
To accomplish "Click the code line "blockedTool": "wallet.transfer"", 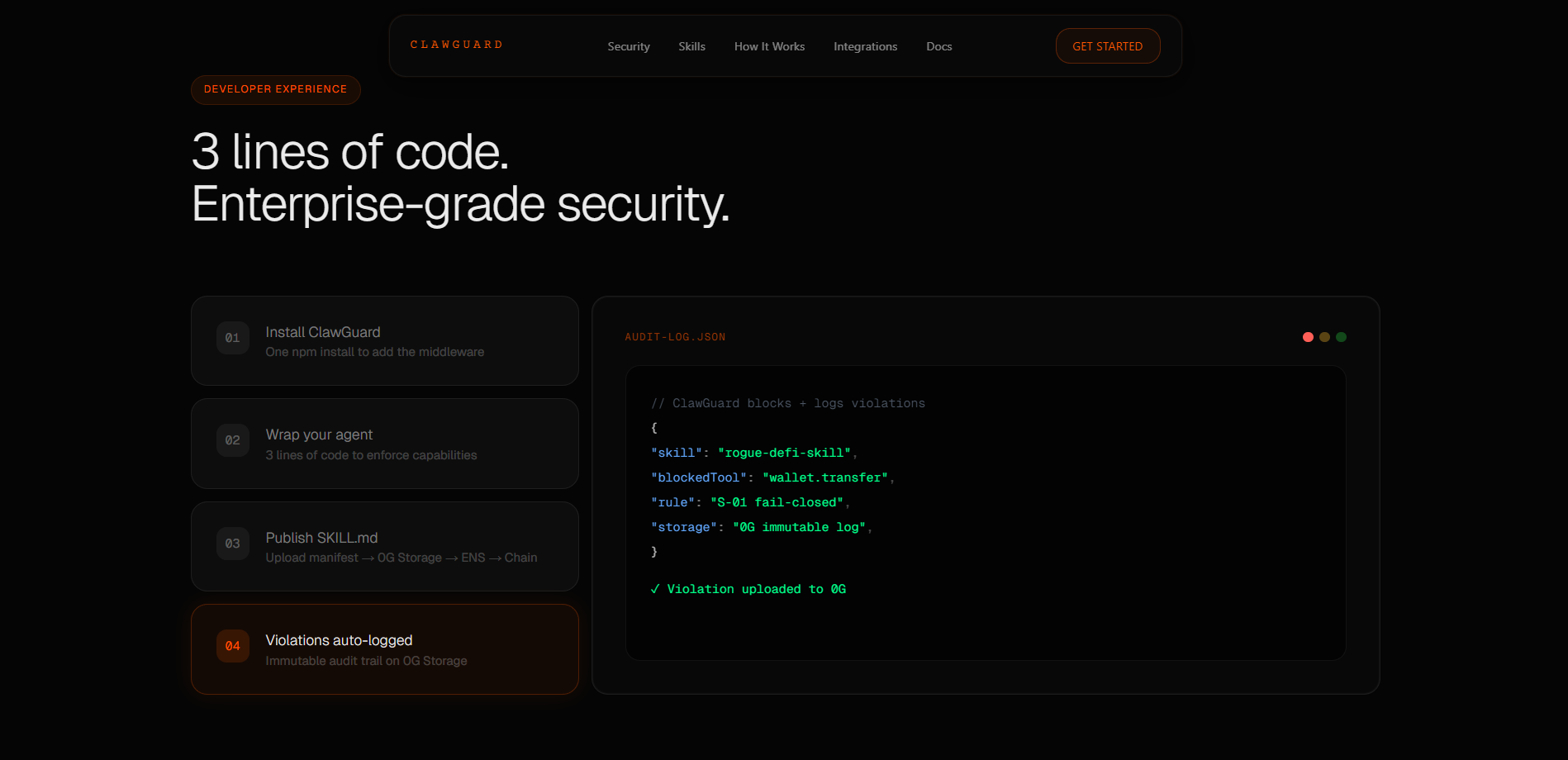I will point(773,477).
